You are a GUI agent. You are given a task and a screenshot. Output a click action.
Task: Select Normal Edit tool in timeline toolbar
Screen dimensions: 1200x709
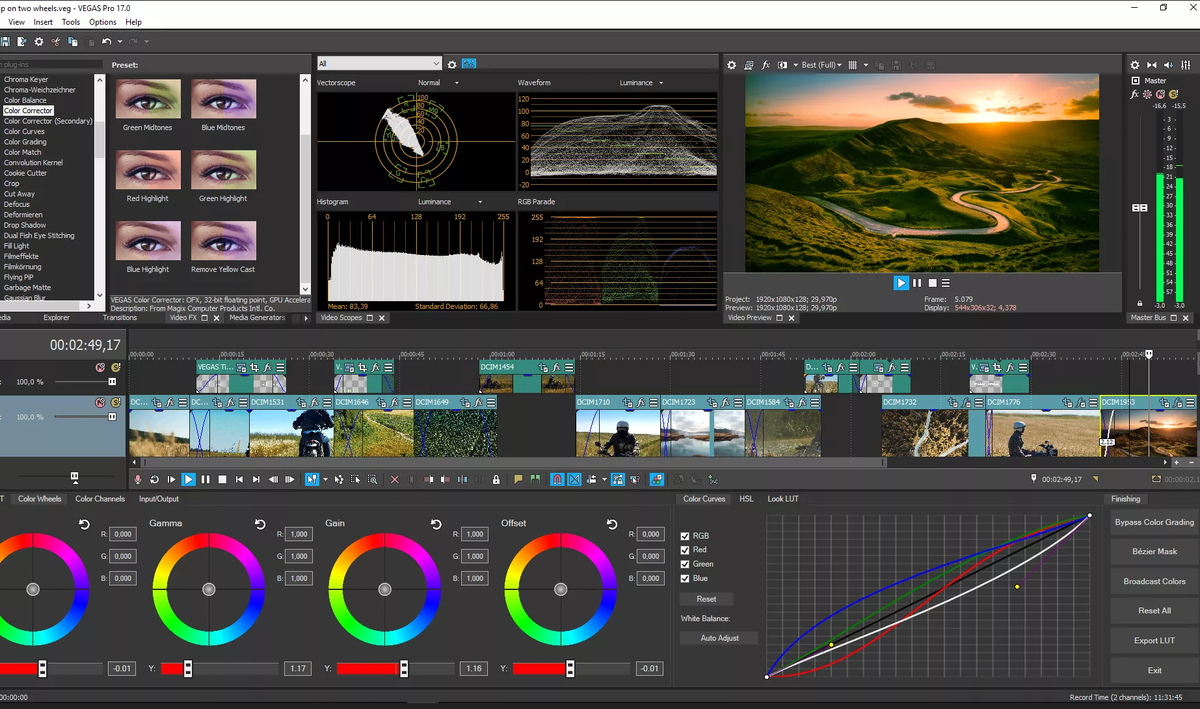[312, 480]
